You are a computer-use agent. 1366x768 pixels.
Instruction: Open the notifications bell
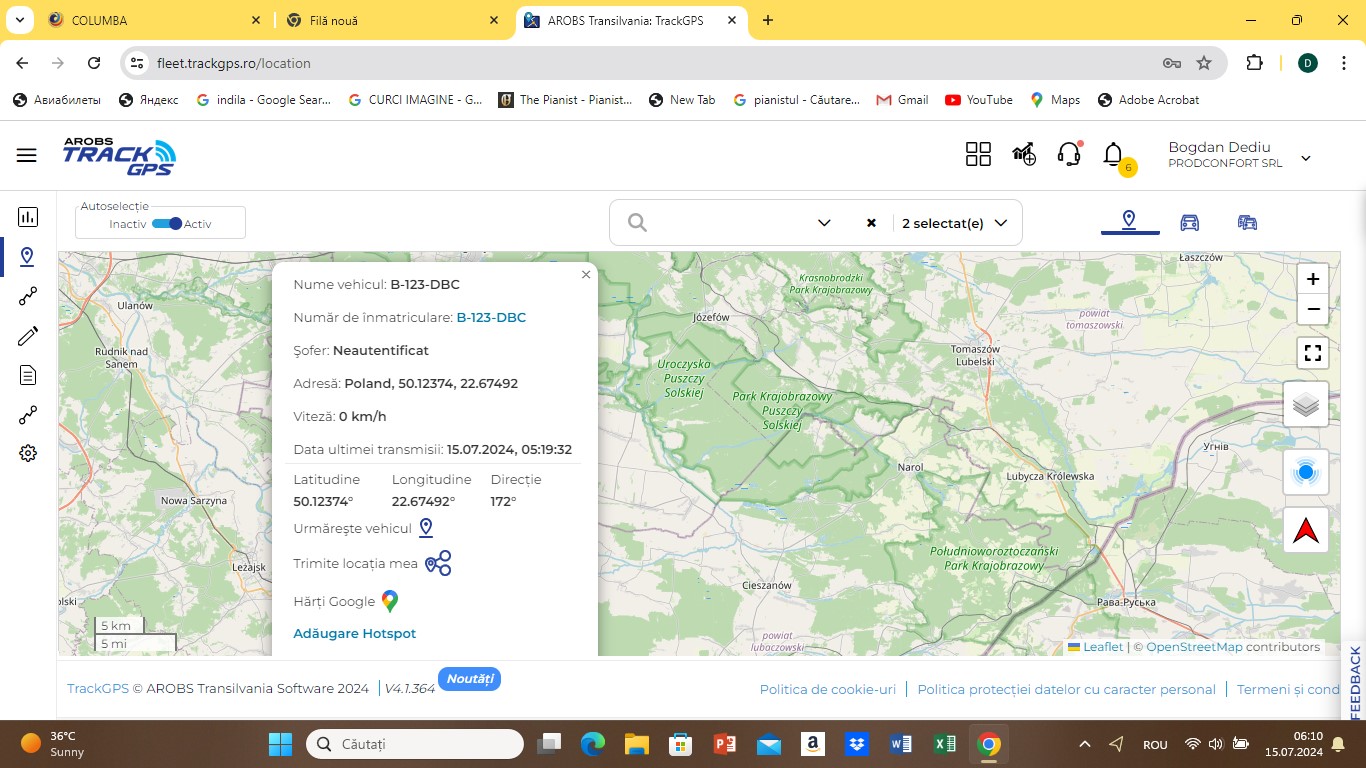click(1113, 154)
